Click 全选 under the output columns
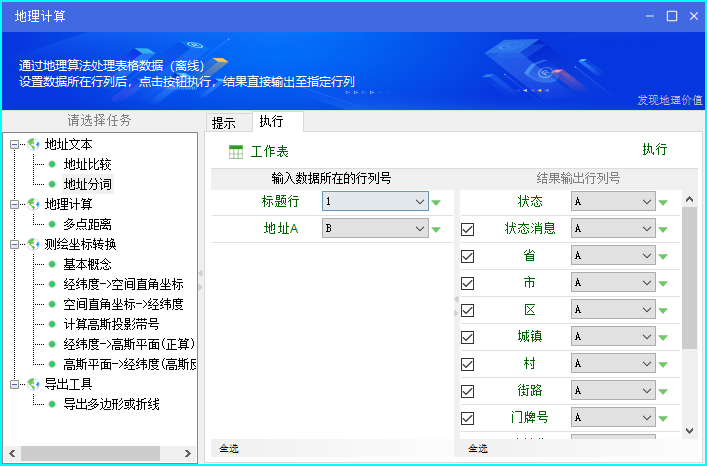Viewport: 707px width, 466px height. click(x=478, y=448)
